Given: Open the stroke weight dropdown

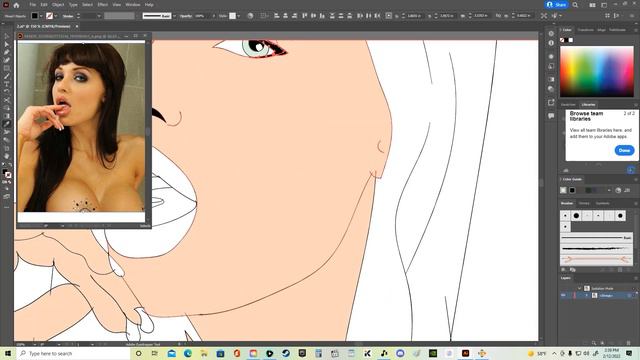Looking at the screenshot, I should [99, 16].
